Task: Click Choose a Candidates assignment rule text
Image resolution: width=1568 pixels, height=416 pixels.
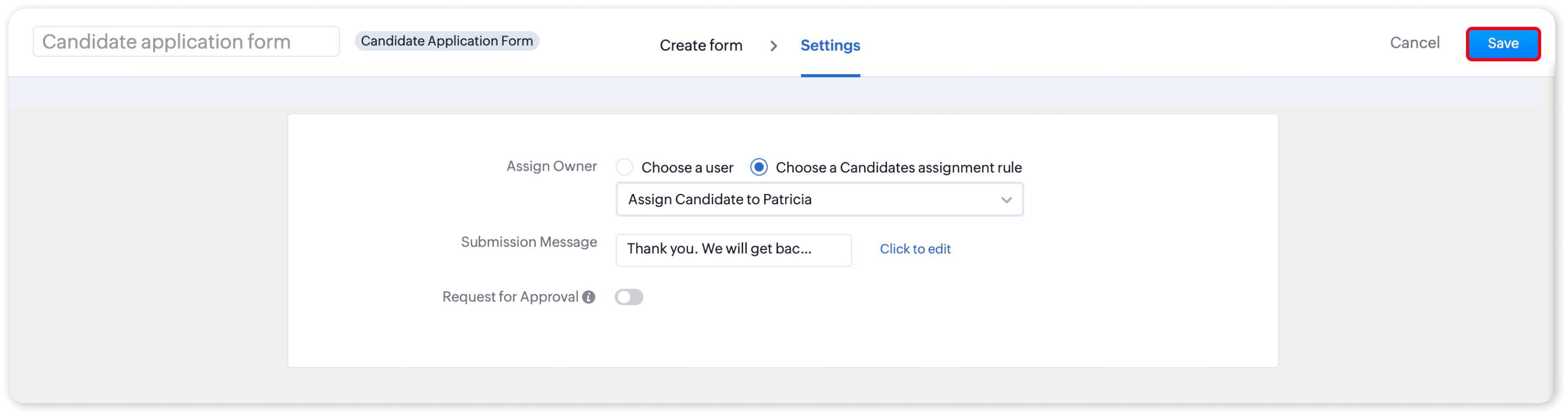Action: click(898, 168)
